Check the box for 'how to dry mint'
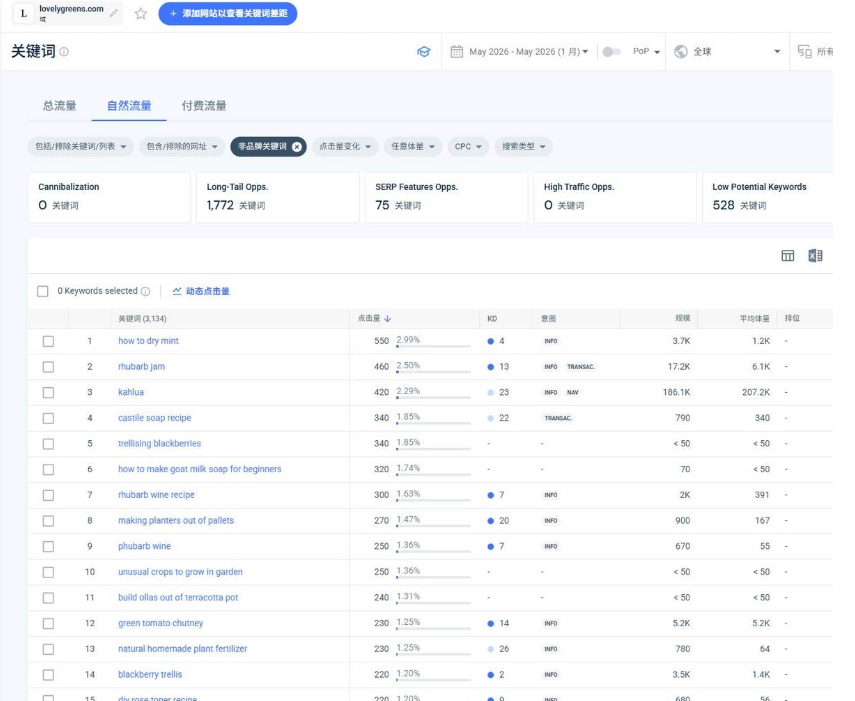The width and height of the screenshot is (855, 701). (49, 341)
